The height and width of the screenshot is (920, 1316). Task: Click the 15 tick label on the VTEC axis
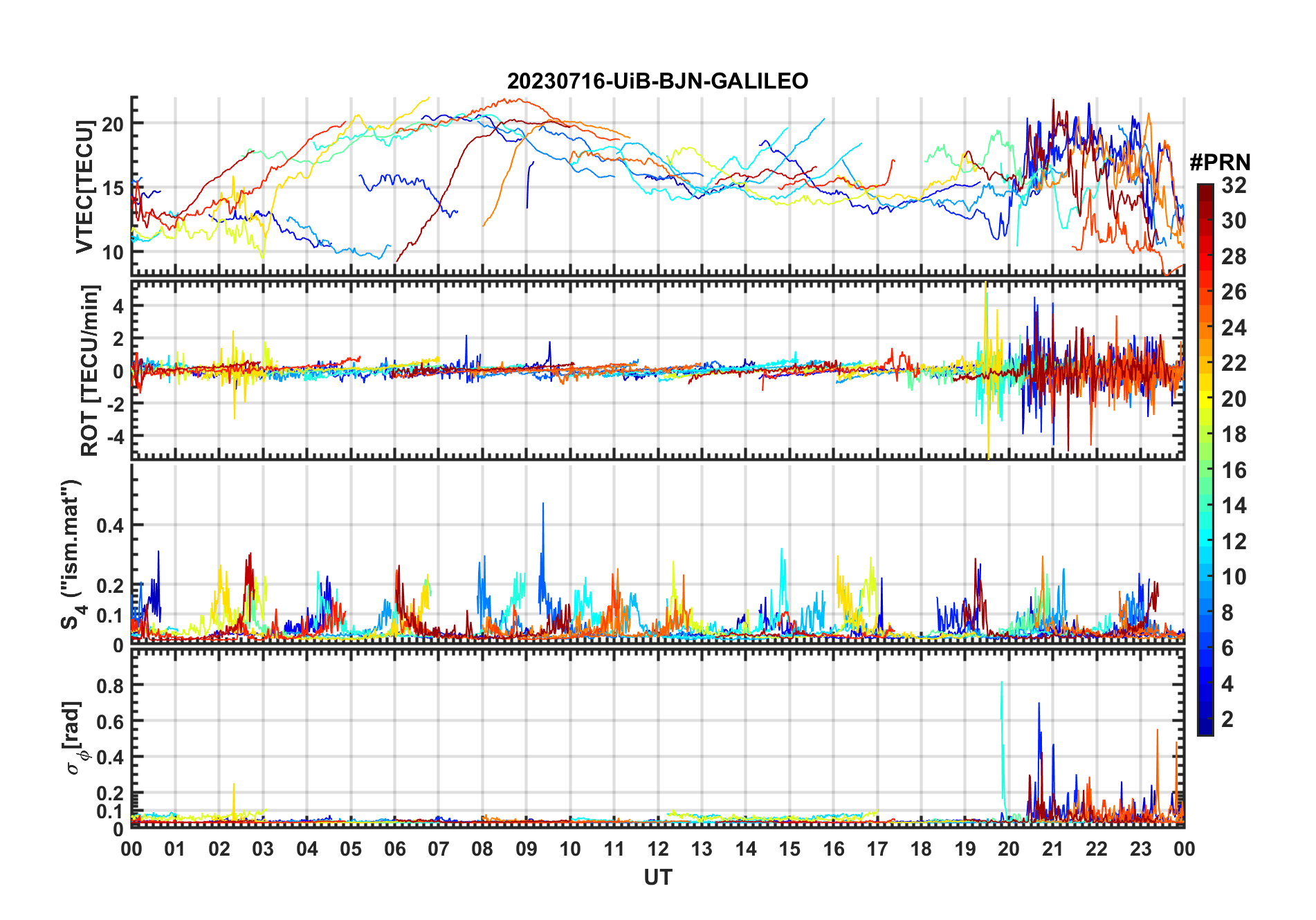[x=112, y=188]
